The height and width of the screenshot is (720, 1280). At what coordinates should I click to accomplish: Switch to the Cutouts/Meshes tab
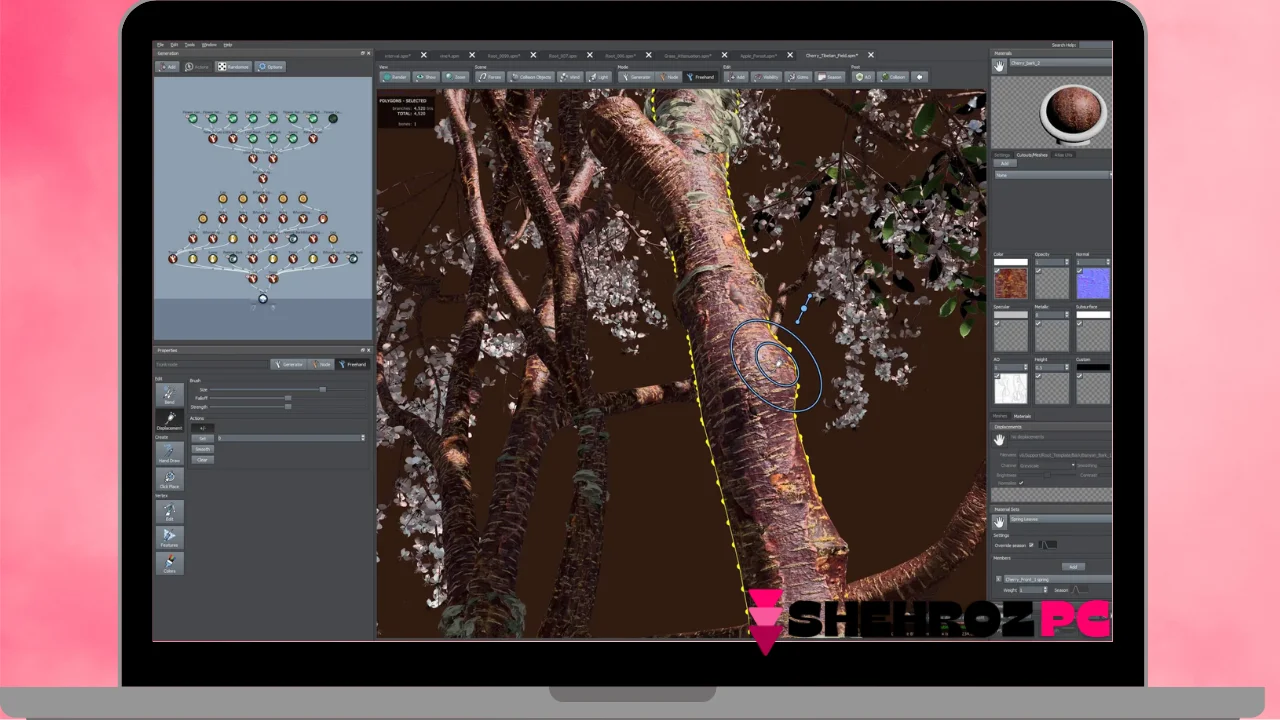coord(1032,155)
